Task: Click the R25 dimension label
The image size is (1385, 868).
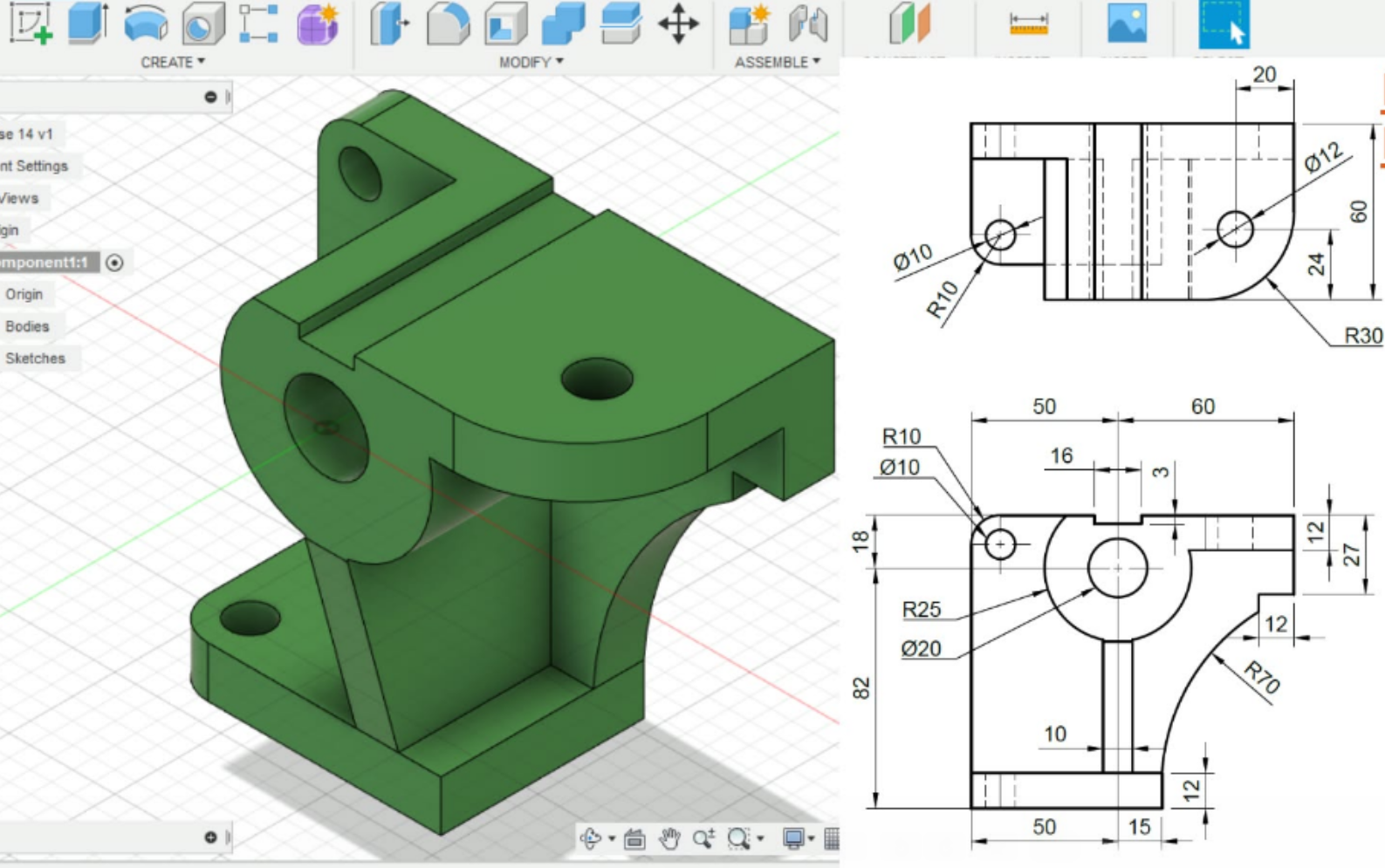Action: (x=922, y=610)
